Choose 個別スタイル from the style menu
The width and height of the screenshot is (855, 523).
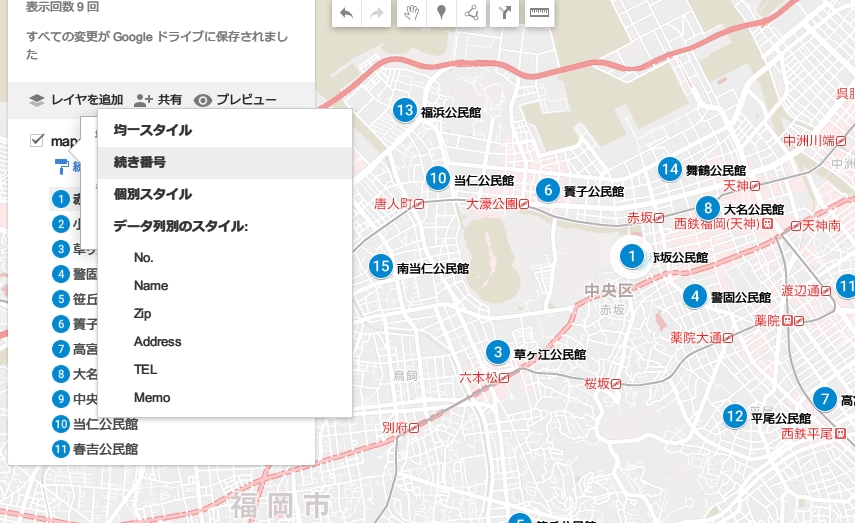tap(152, 194)
